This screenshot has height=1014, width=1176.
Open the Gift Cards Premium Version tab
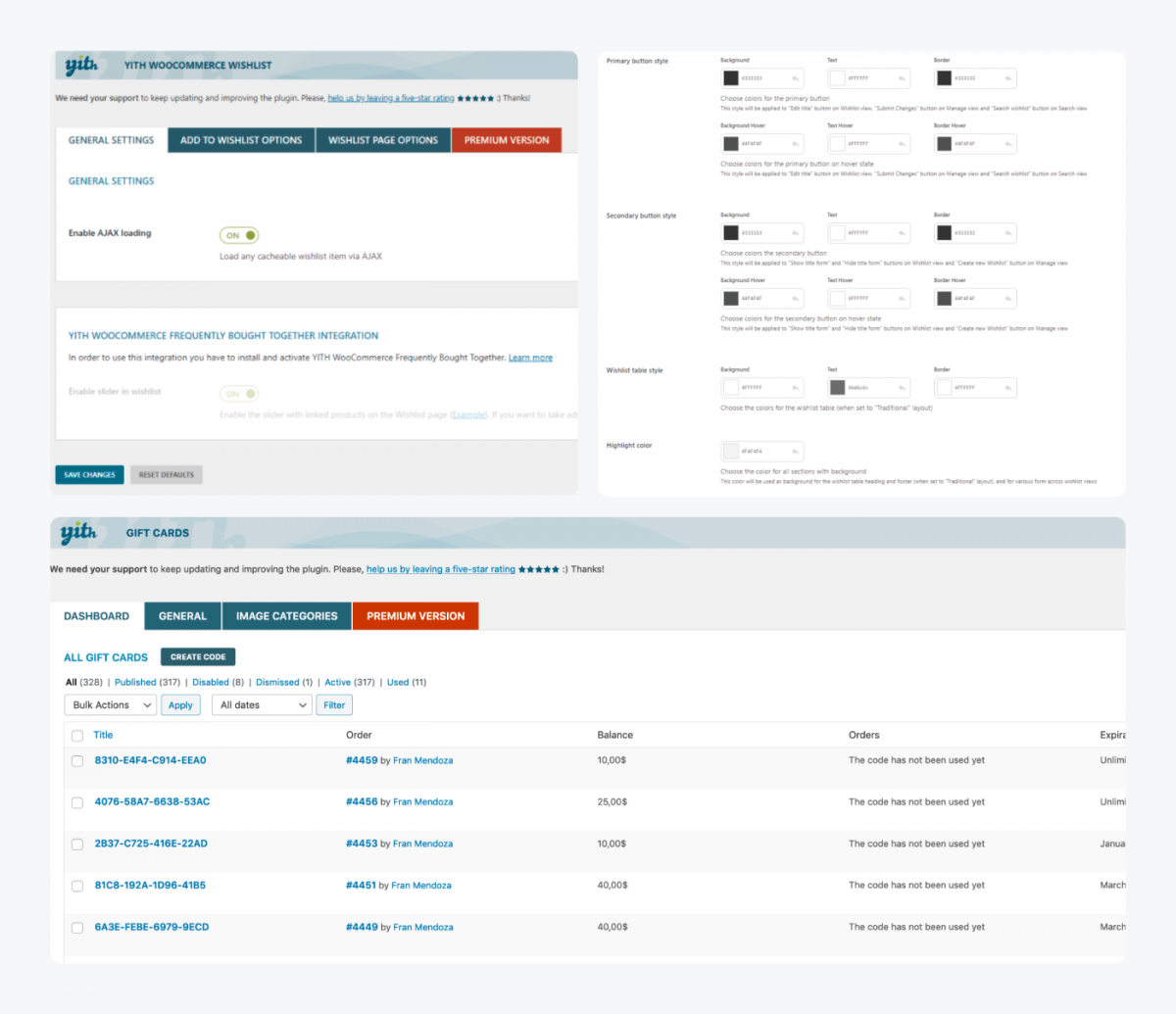tap(416, 616)
